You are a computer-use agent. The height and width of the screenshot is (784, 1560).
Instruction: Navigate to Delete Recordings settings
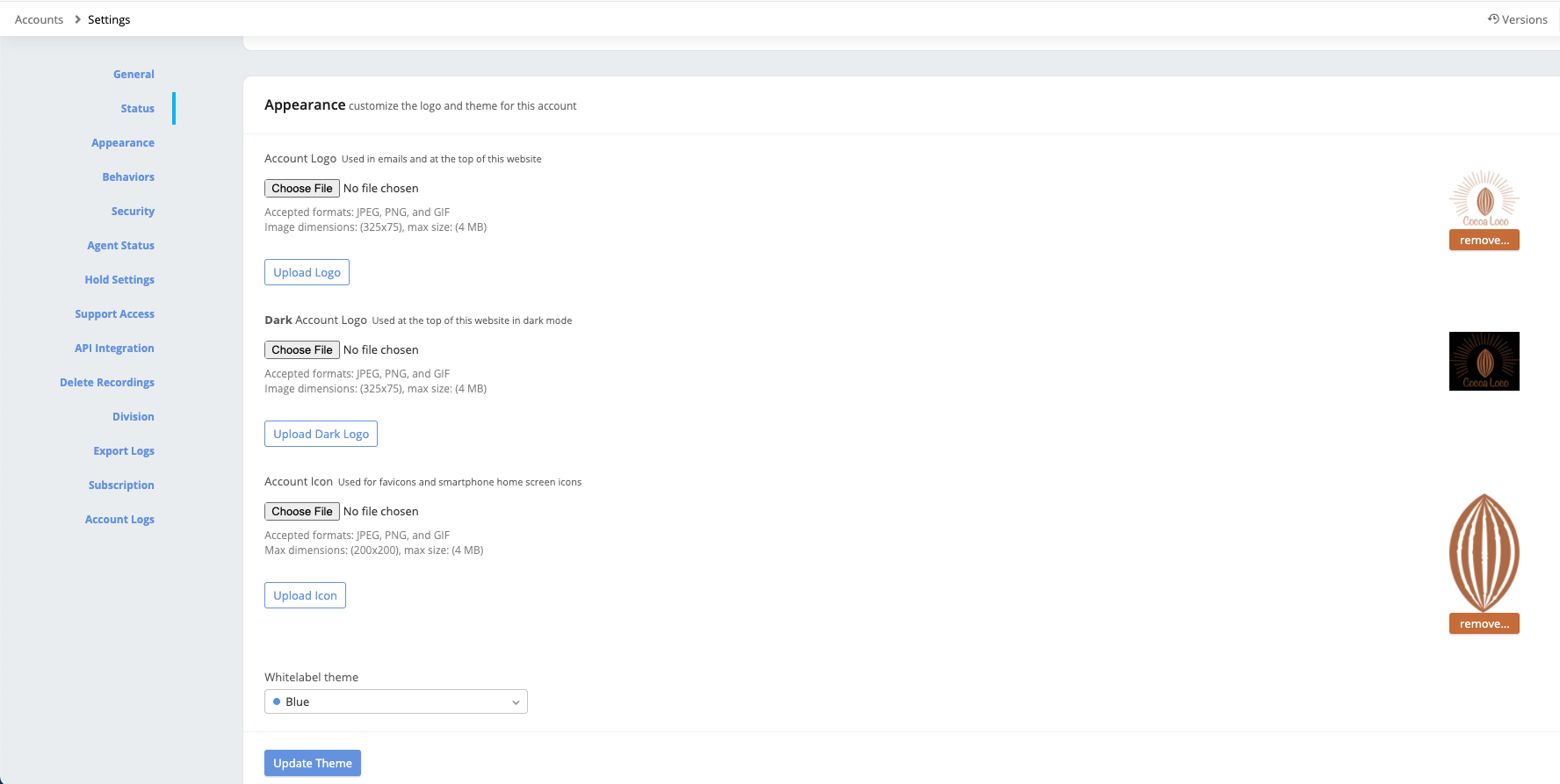point(107,383)
